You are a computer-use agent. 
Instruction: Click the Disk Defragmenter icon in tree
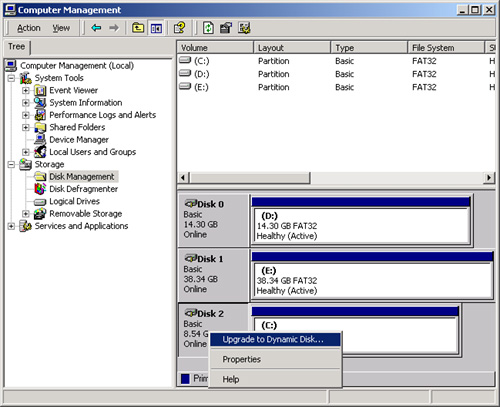tap(40, 189)
